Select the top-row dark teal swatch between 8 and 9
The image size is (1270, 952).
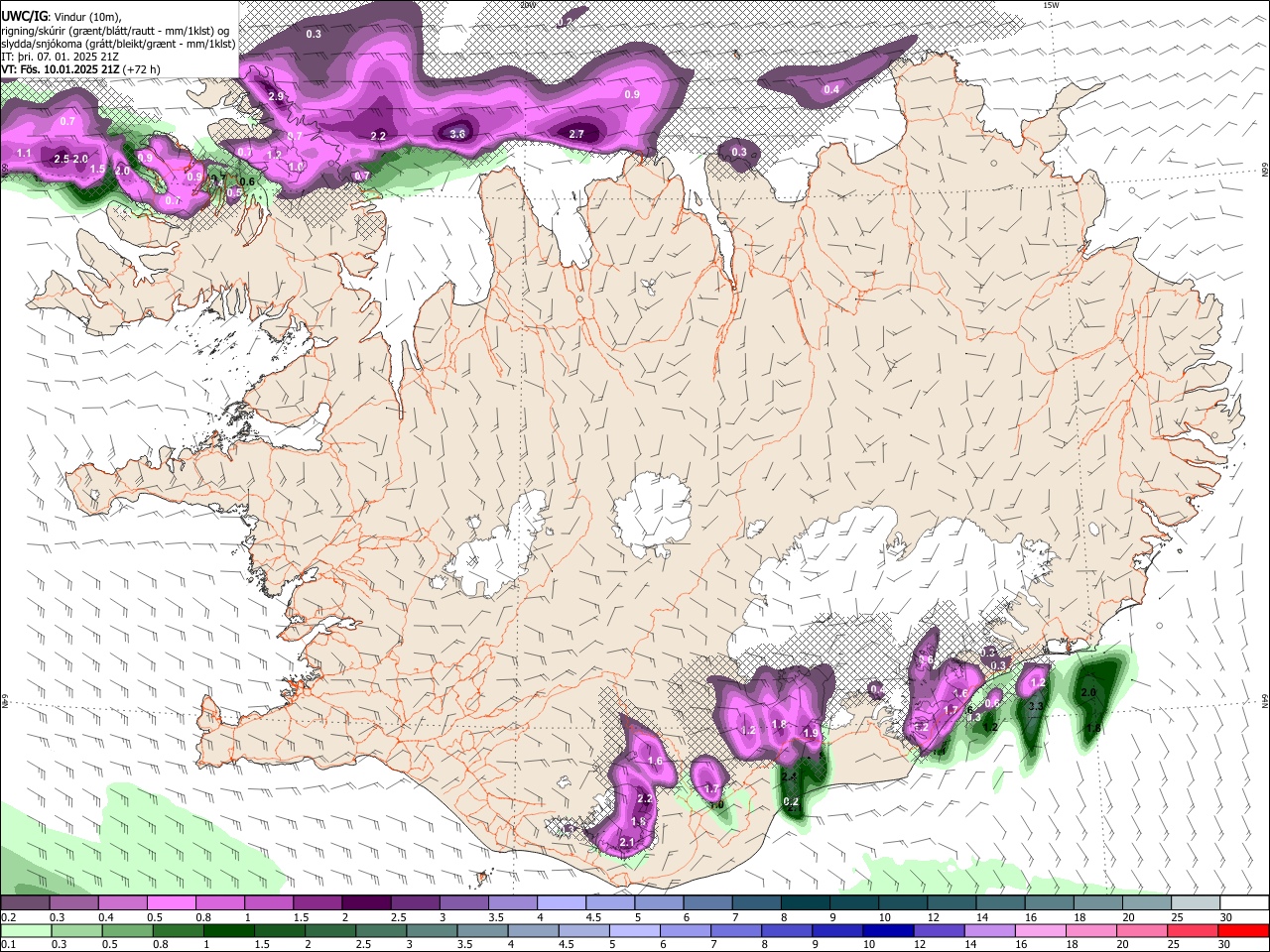point(806,903)
